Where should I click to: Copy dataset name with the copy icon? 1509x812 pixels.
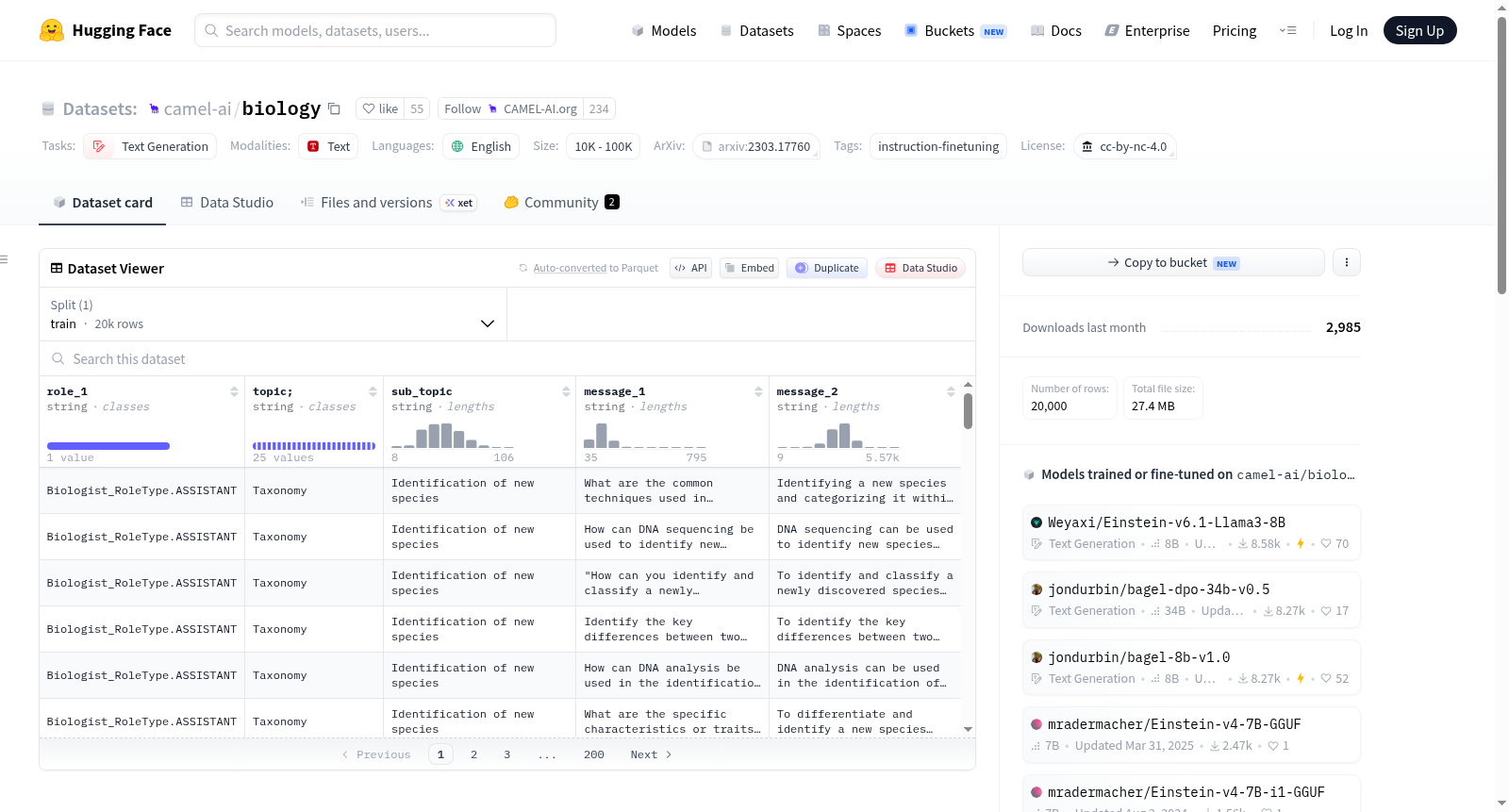point(334,108)
